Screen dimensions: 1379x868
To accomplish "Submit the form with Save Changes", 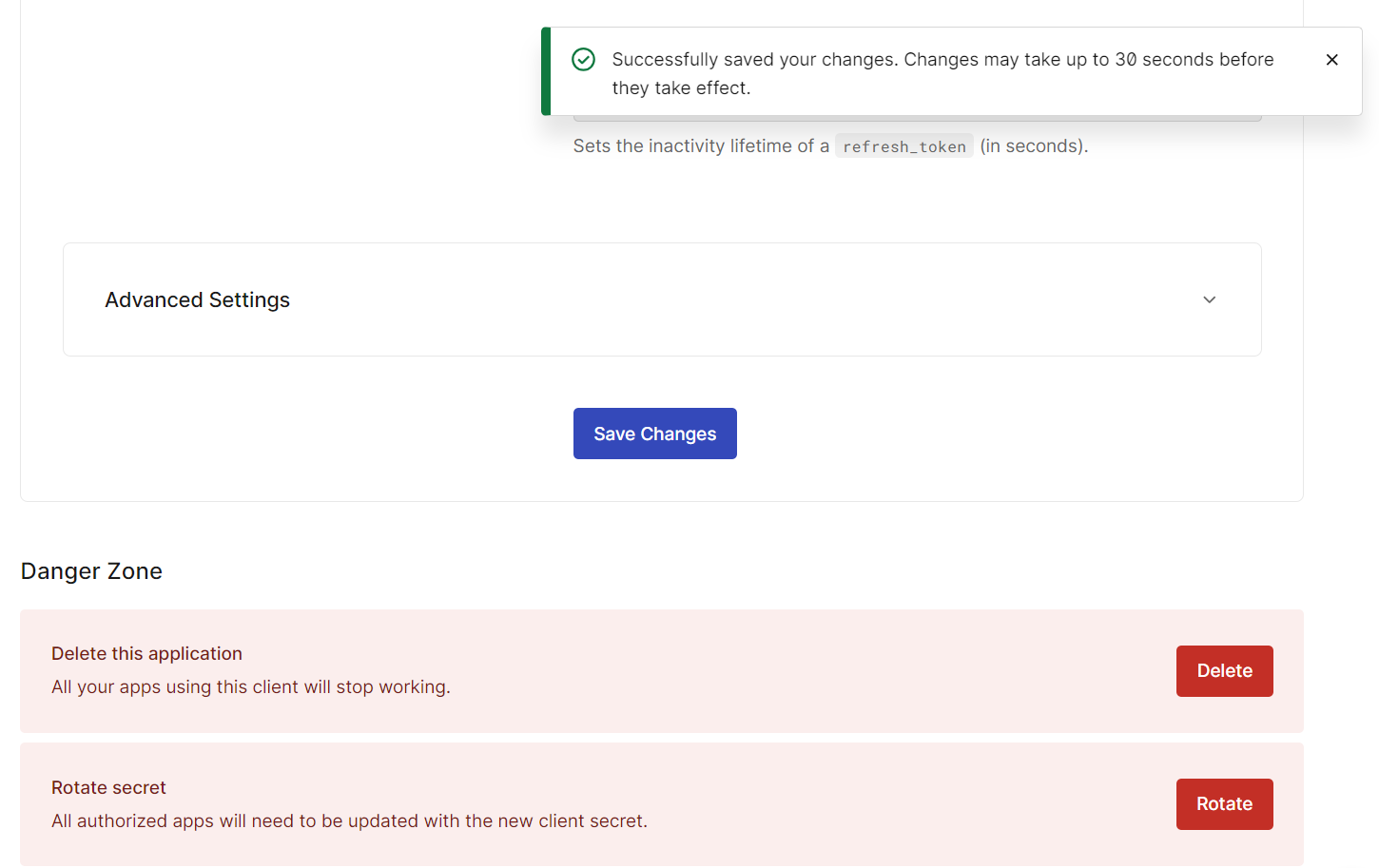I will click(654, 434).
